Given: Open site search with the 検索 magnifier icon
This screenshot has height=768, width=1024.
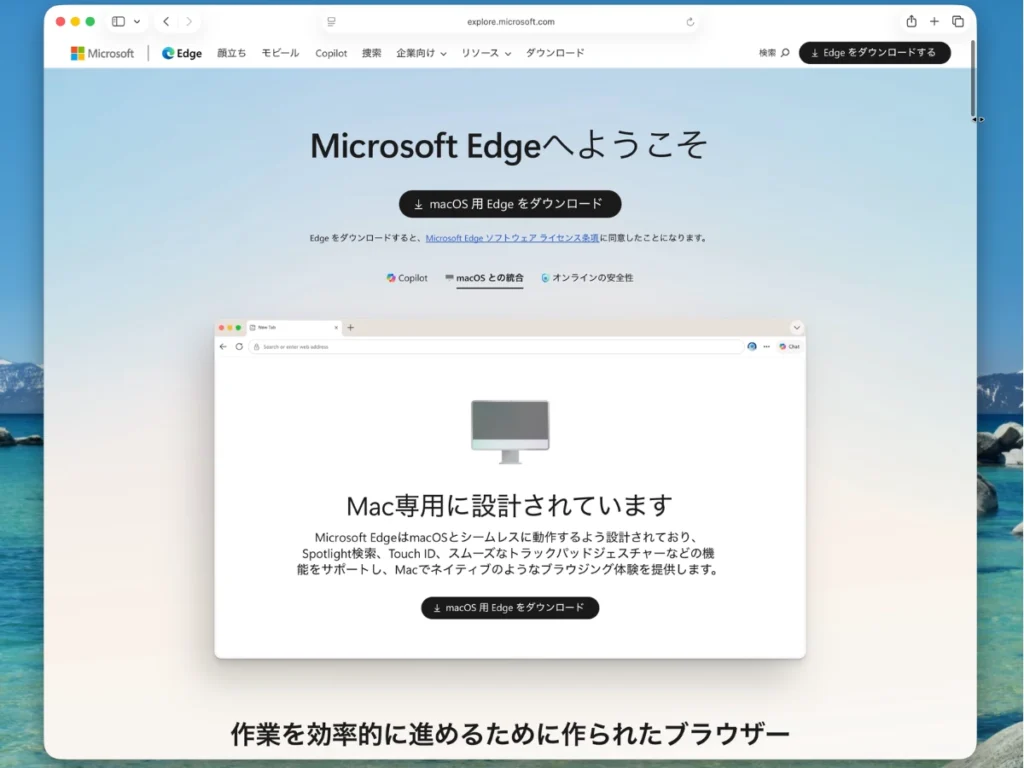Looking at the screenshot, I should click(775, 53).
